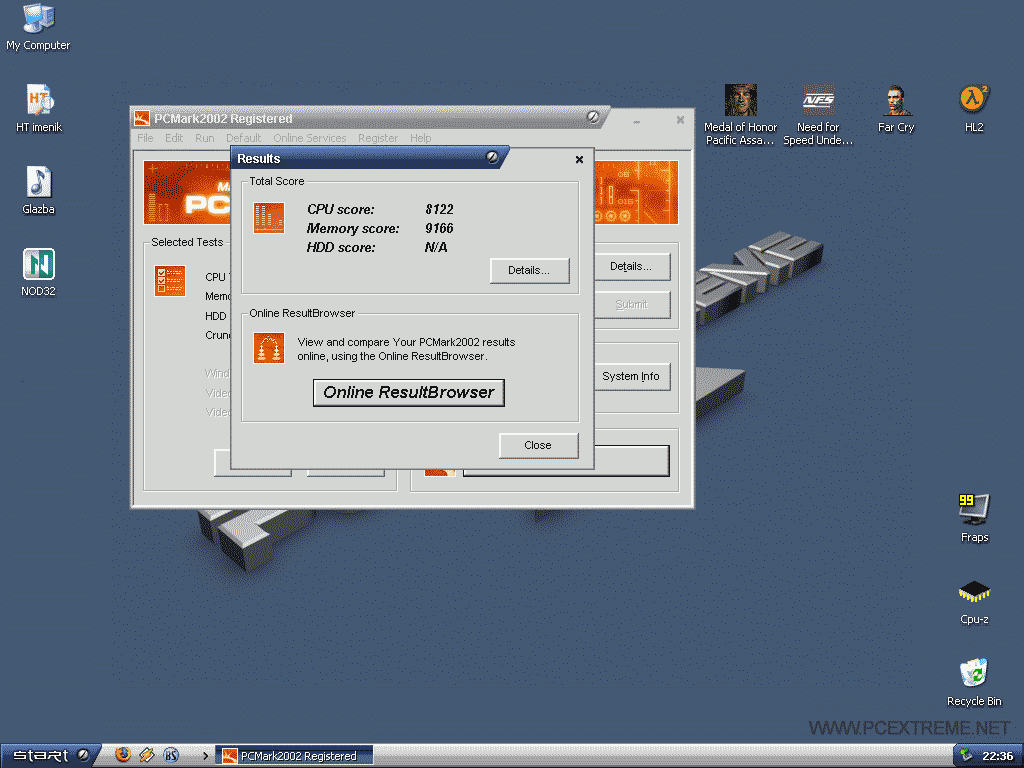Open the Far Cry game icon
1024x768 pixels.
tap(896, 101)
